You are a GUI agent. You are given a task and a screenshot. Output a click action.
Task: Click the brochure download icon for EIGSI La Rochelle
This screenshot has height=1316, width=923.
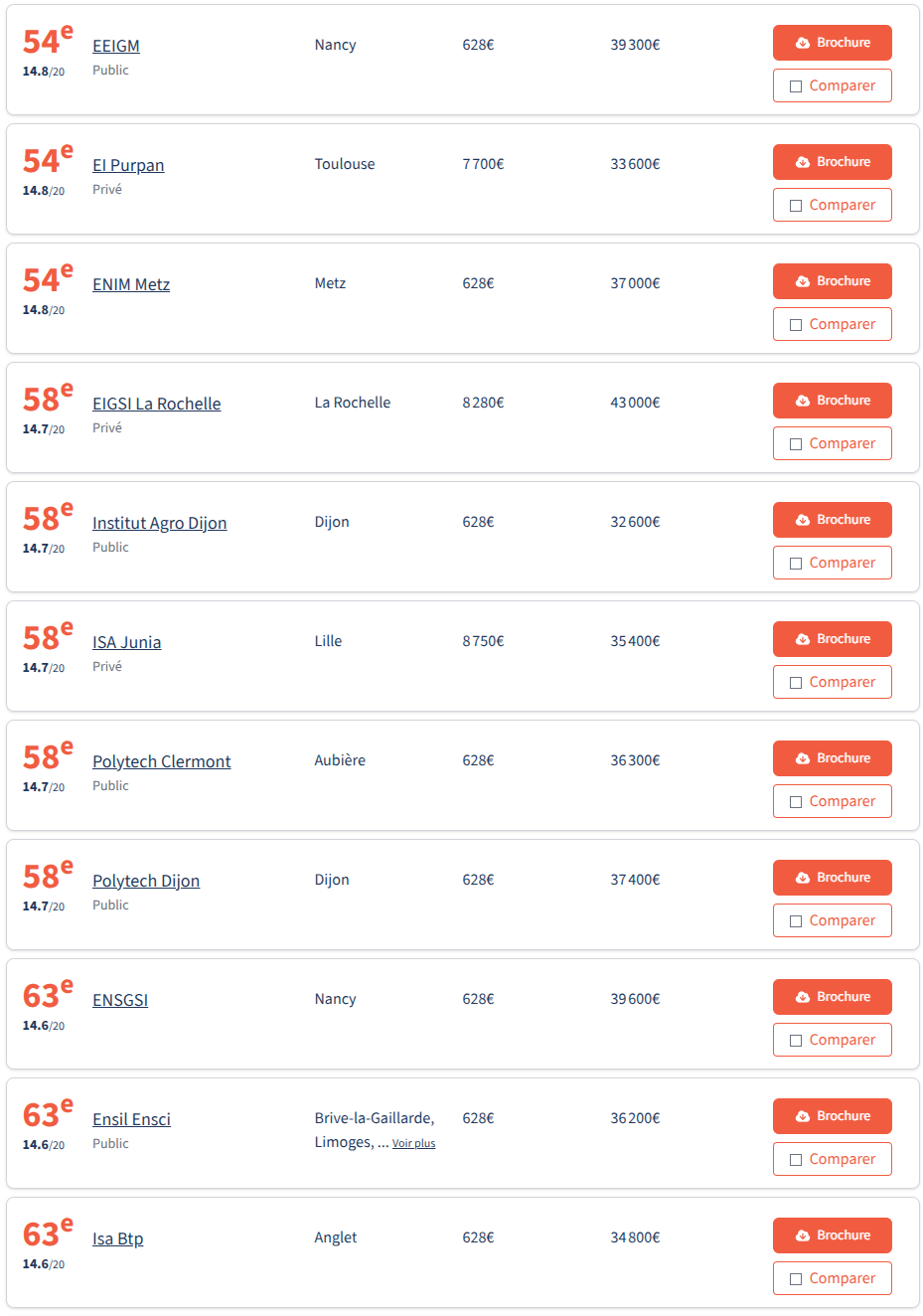803,401
